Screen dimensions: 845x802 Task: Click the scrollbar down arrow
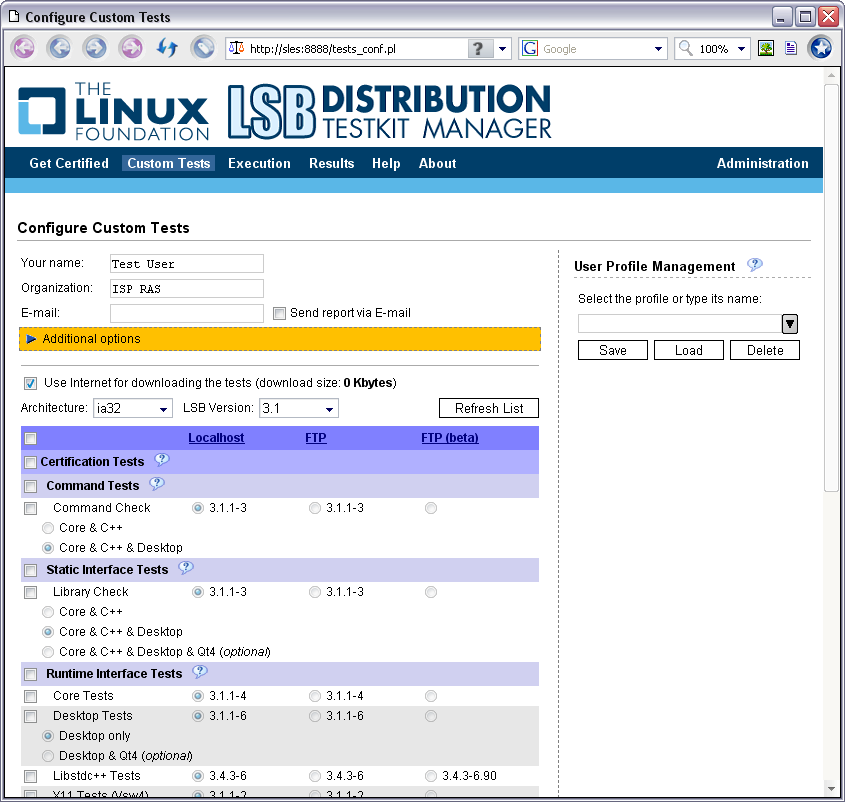tap(832, 789)
